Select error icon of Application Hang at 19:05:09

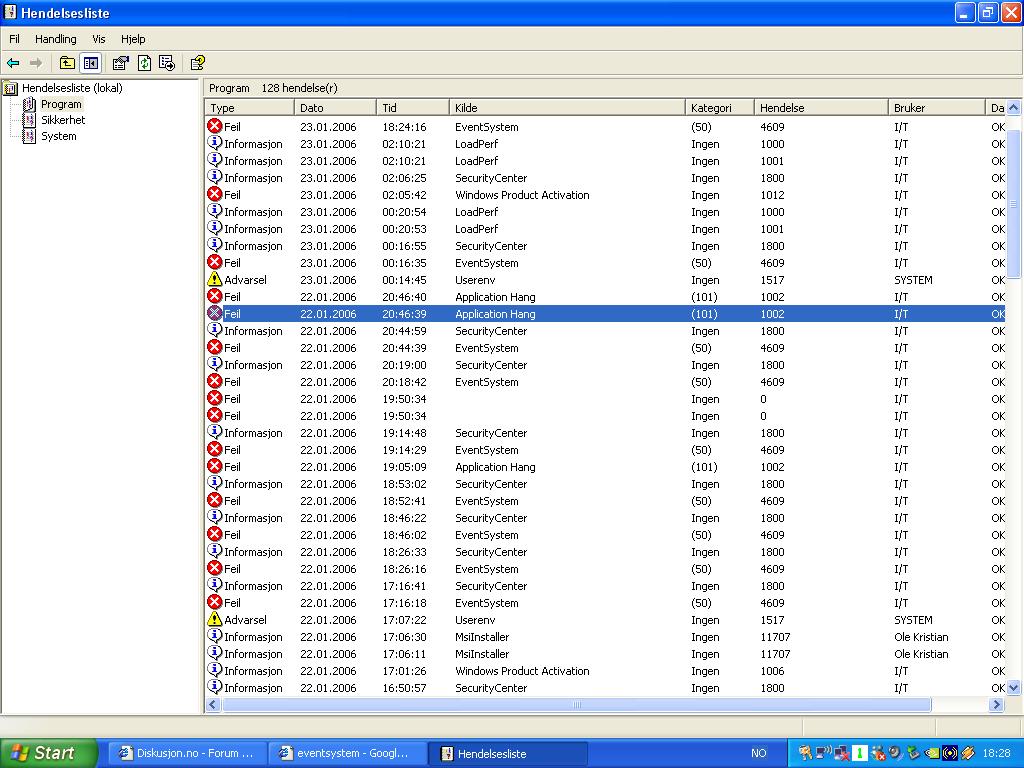pyautogui.click(x=214, y=466)
